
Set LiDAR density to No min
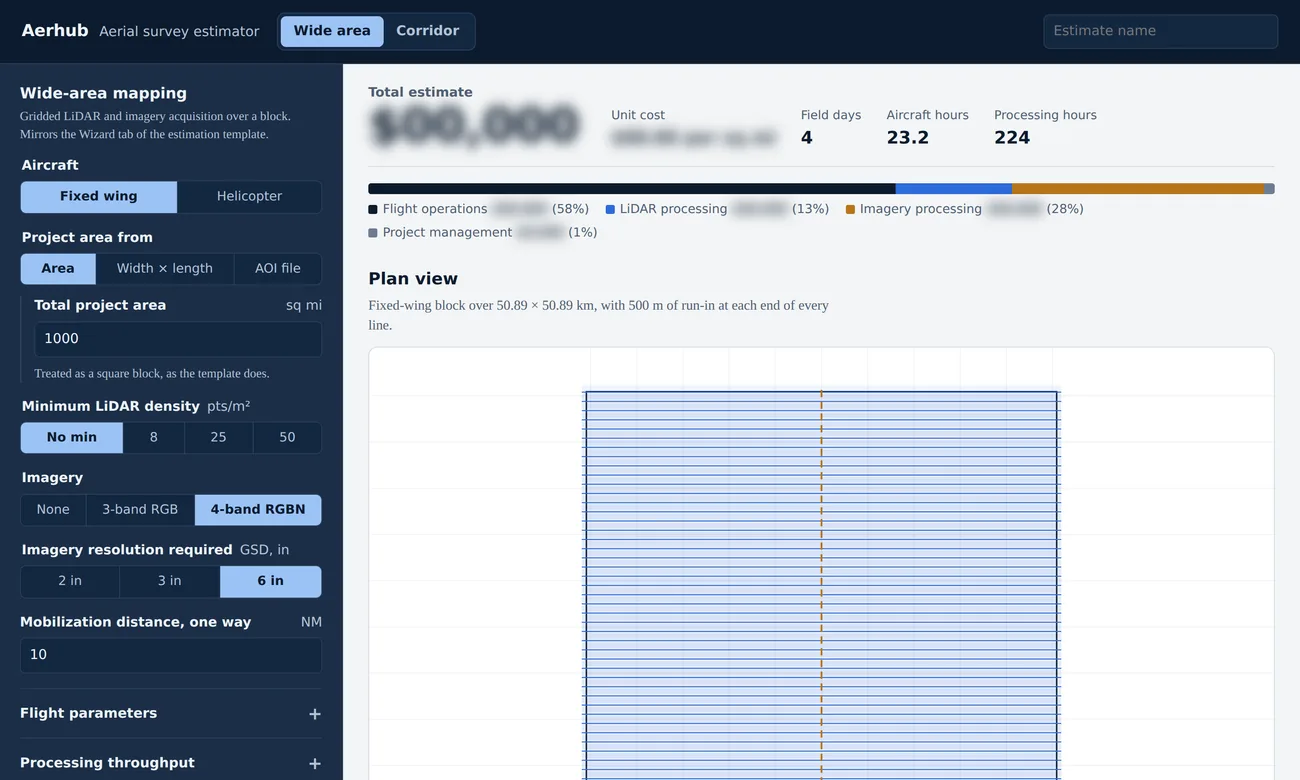point(72,438)
